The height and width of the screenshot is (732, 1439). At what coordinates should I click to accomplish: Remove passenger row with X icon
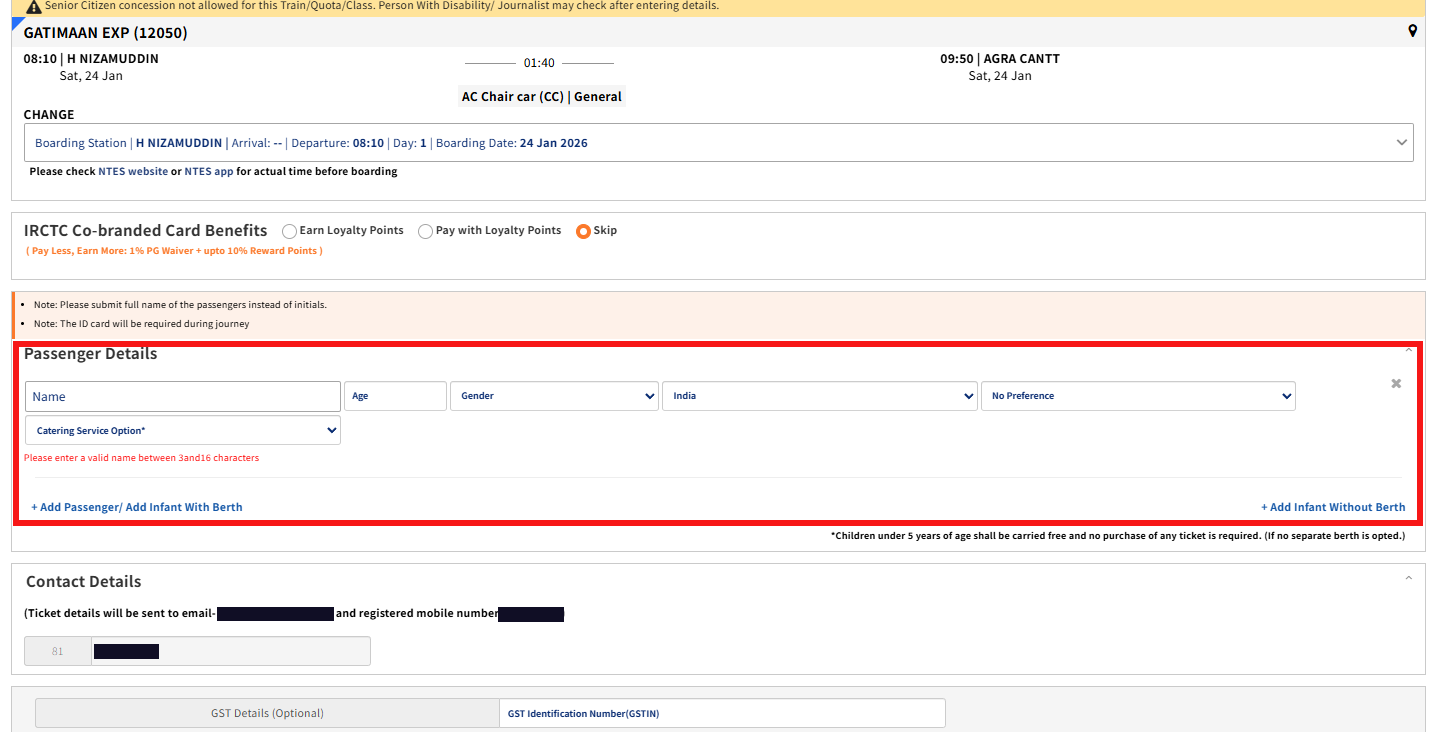click(x=1396, y=384)
